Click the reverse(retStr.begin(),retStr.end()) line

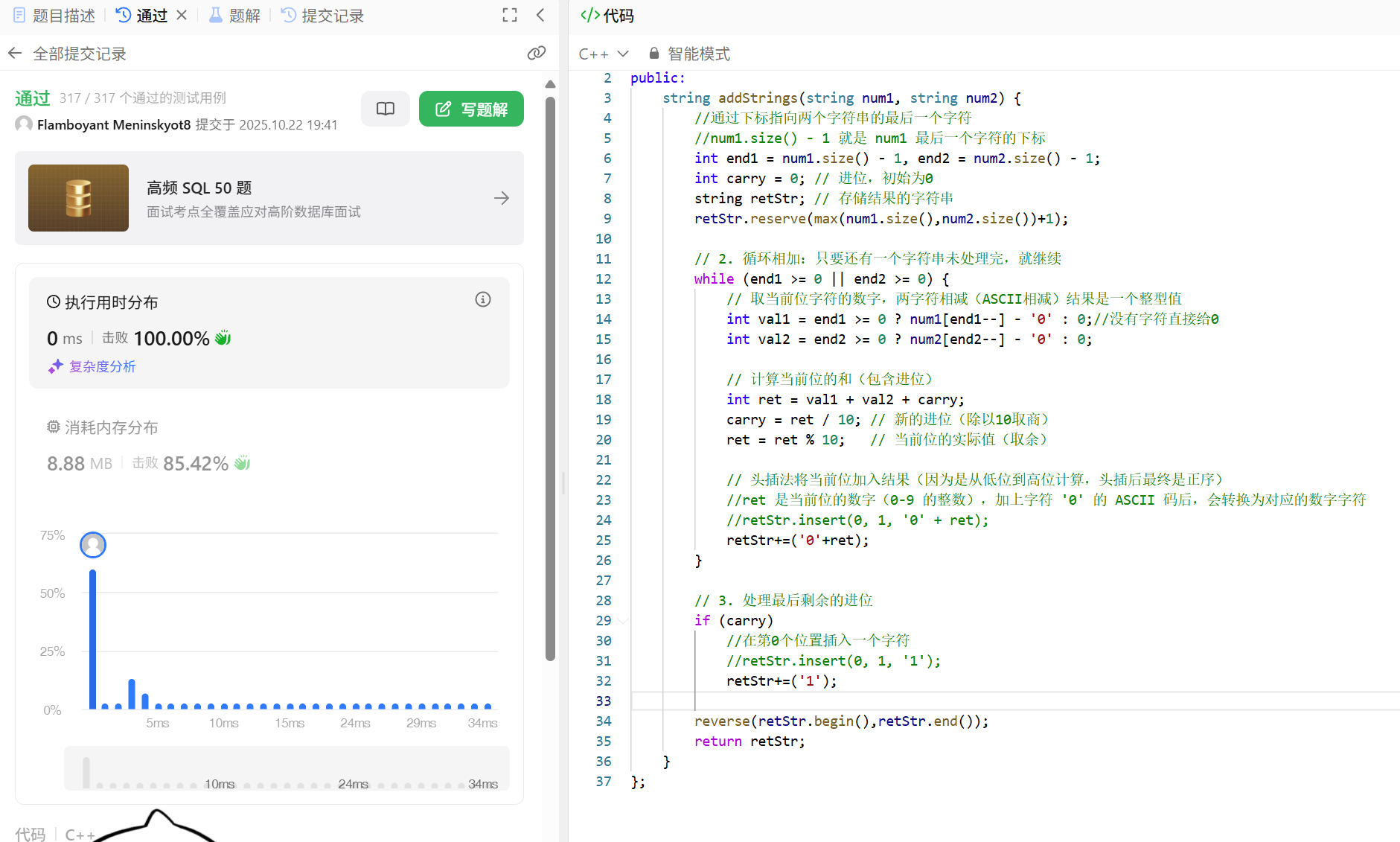pyautogui.click(x=842, y=721)
